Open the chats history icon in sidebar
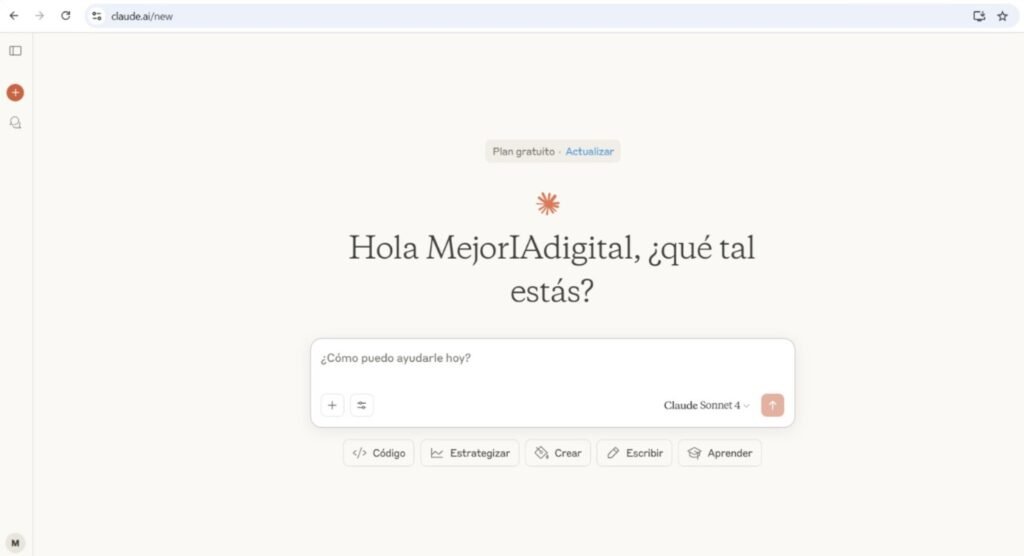 point(15,123)
